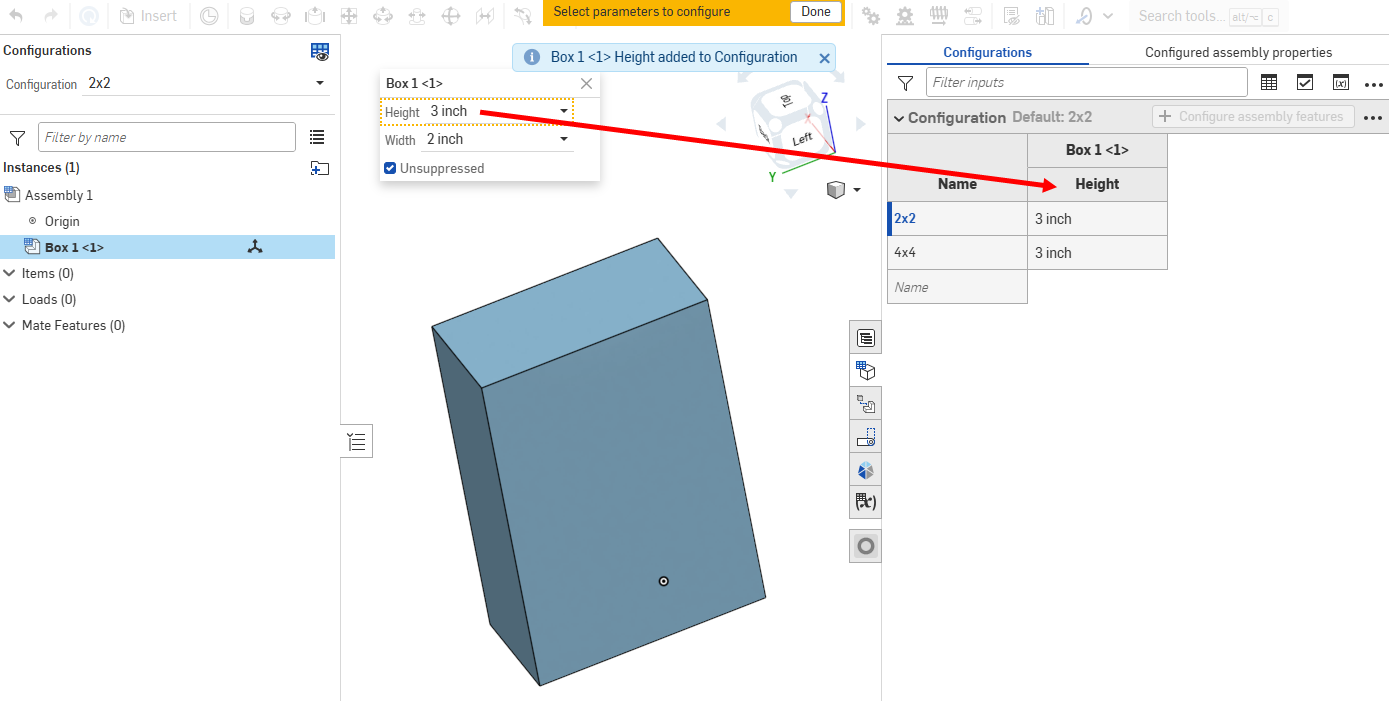Screen dimensions: 1389x701
Task: Select the appearance diamond icon in the right sidebar
Action: 864,469
